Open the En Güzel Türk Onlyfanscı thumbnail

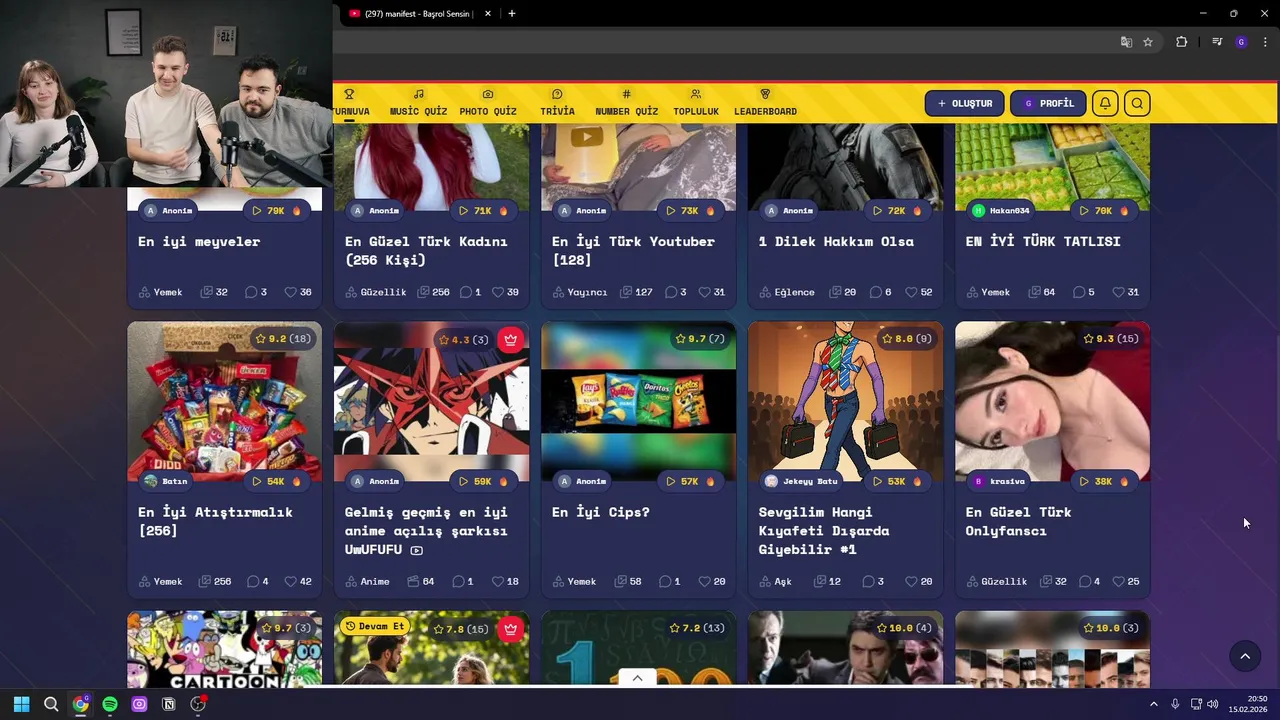pyautogui.click(x=1052, y=401)
